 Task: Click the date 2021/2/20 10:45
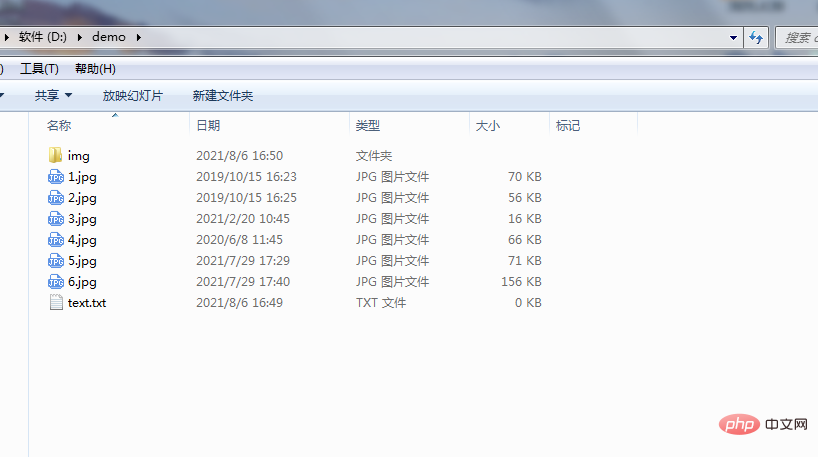243,219
